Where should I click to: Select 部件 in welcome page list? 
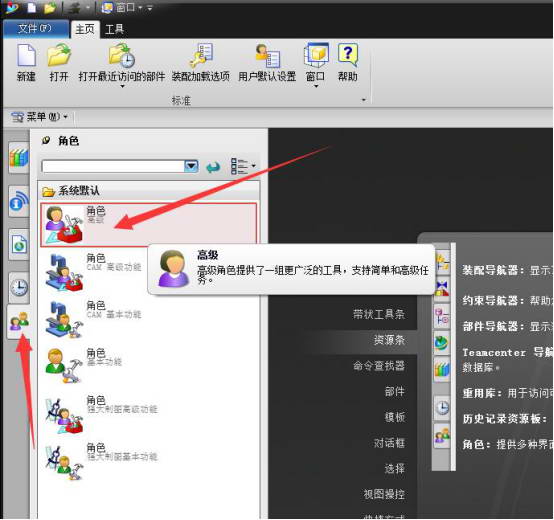(394, 391)
